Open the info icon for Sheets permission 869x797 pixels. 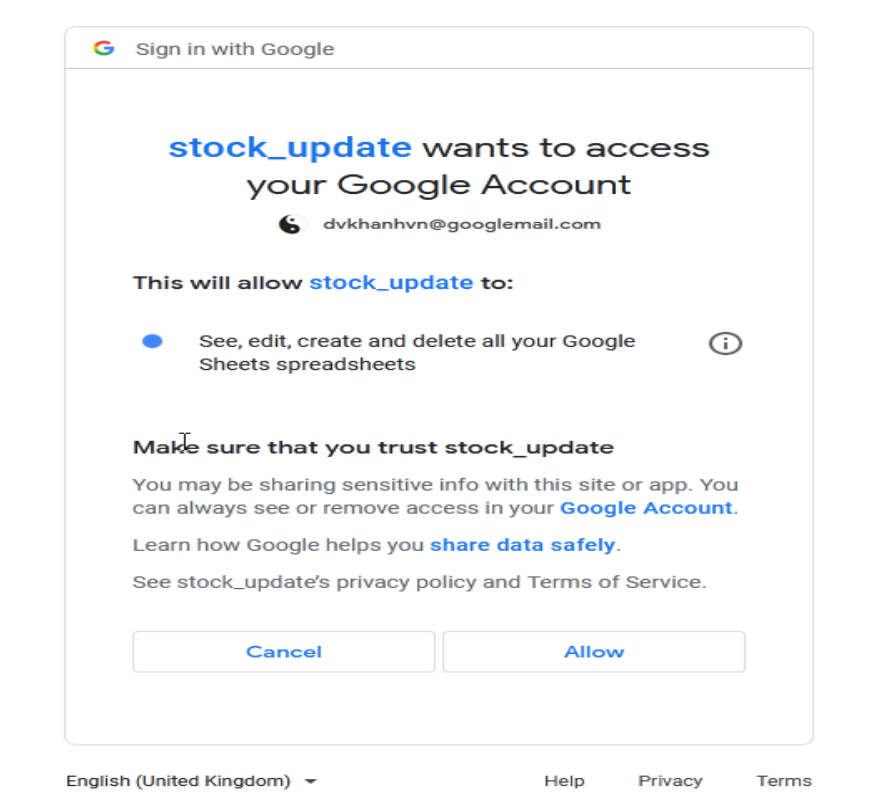(725, 344)
